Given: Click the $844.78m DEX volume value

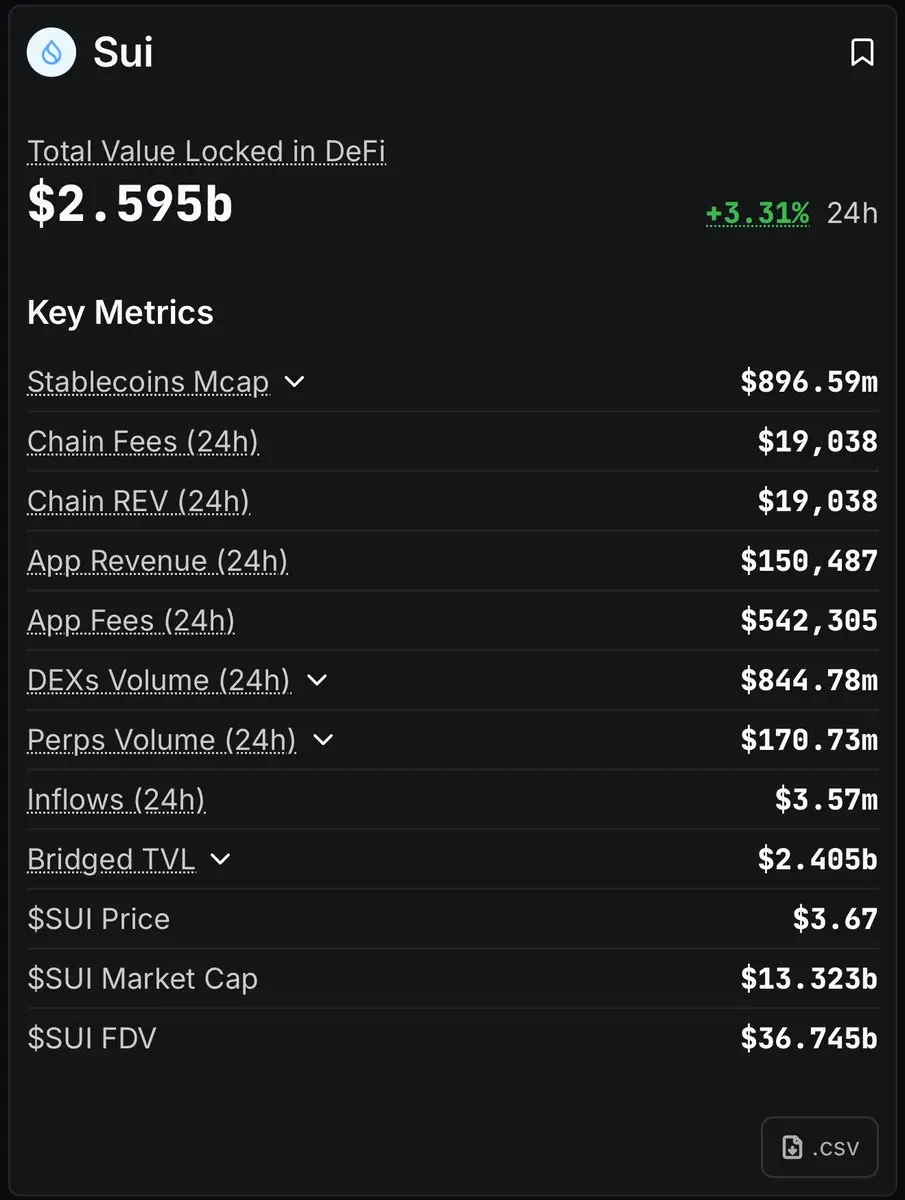Looking at the screenshot, I should click(x=809, y=680).
